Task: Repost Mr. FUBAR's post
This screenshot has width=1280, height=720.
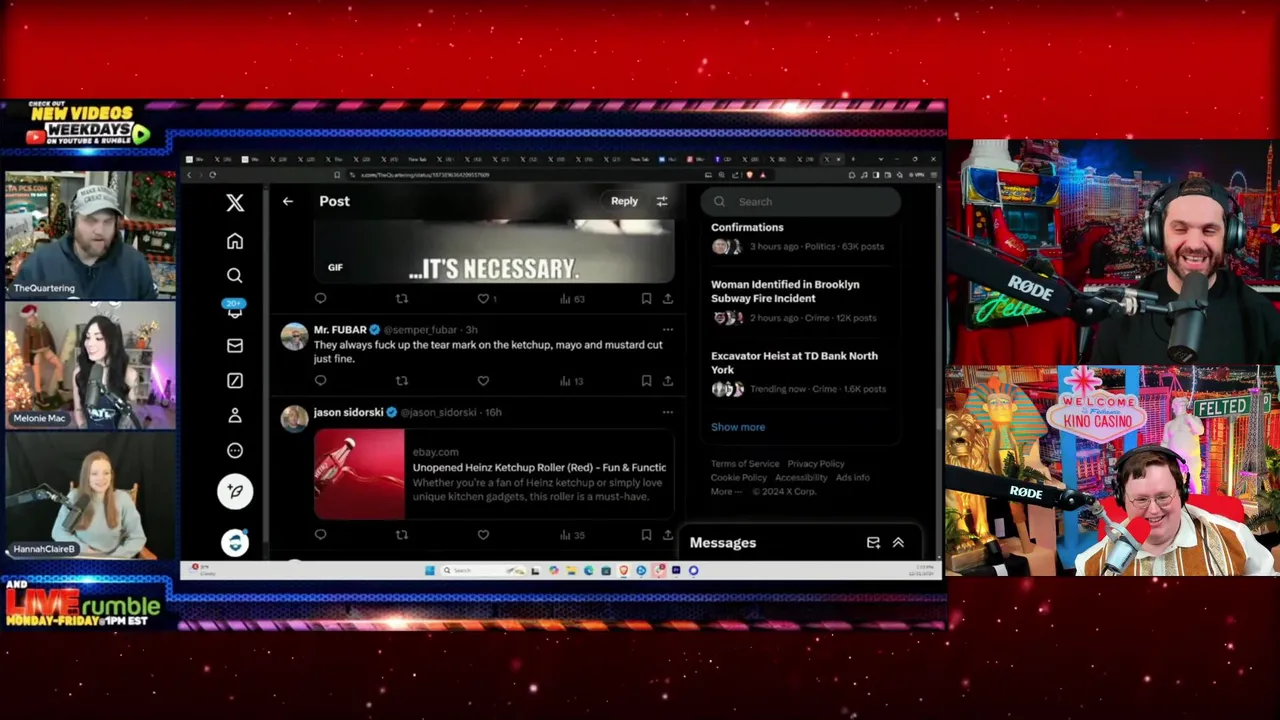Action: click(x=402, y=380)
